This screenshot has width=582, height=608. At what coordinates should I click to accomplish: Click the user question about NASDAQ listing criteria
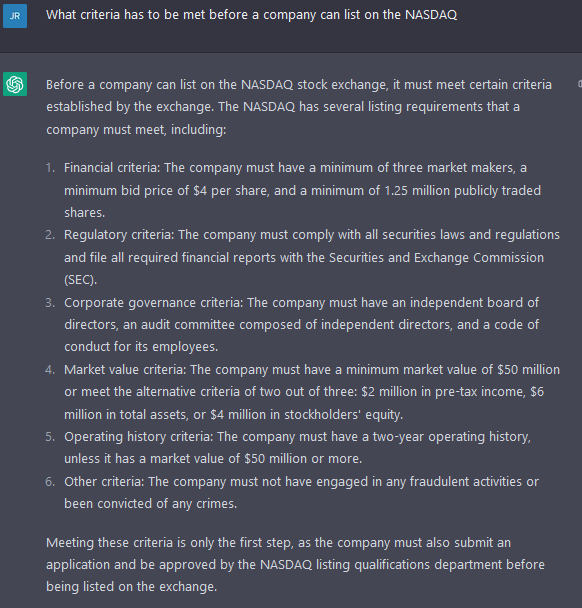click(x=251, y=15)
